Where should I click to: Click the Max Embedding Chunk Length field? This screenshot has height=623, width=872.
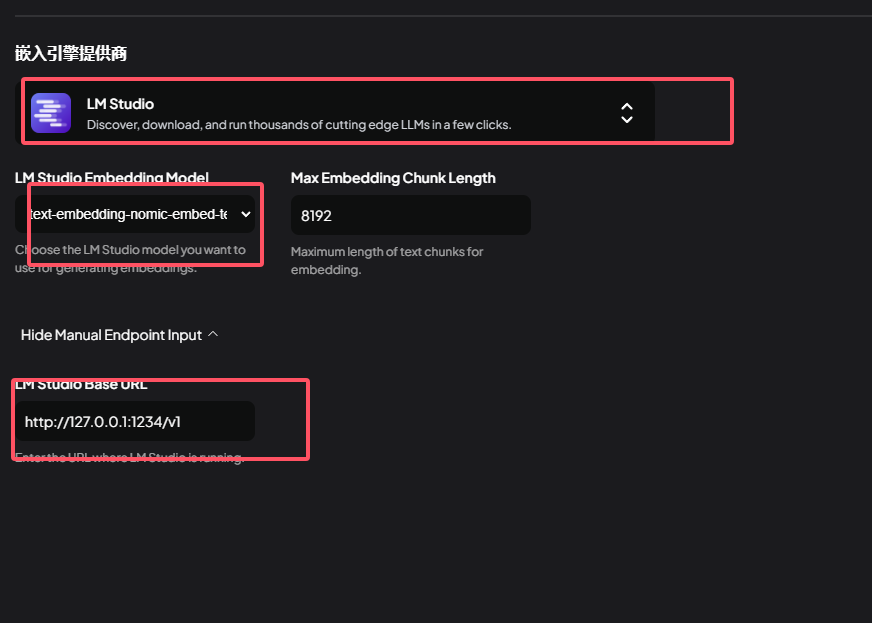click(x=410, y=215)
